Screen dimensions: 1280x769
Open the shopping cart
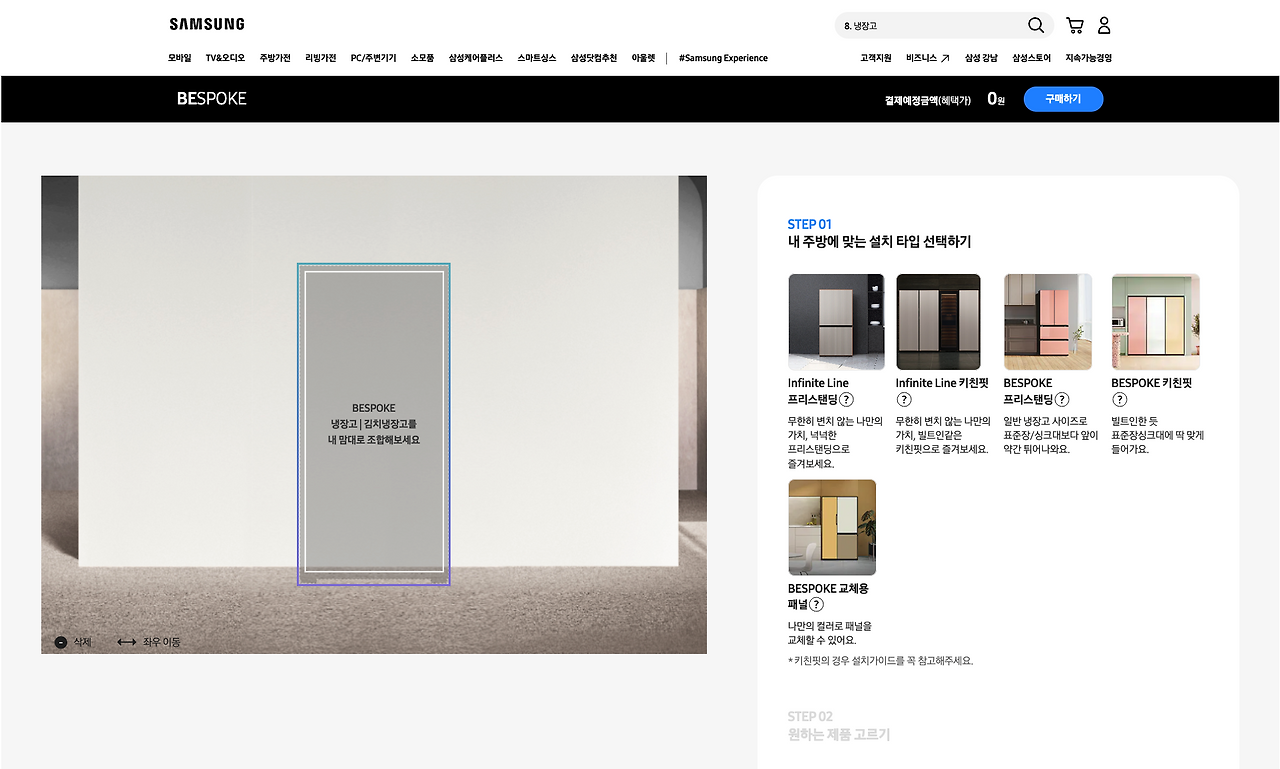point(1075,25)
